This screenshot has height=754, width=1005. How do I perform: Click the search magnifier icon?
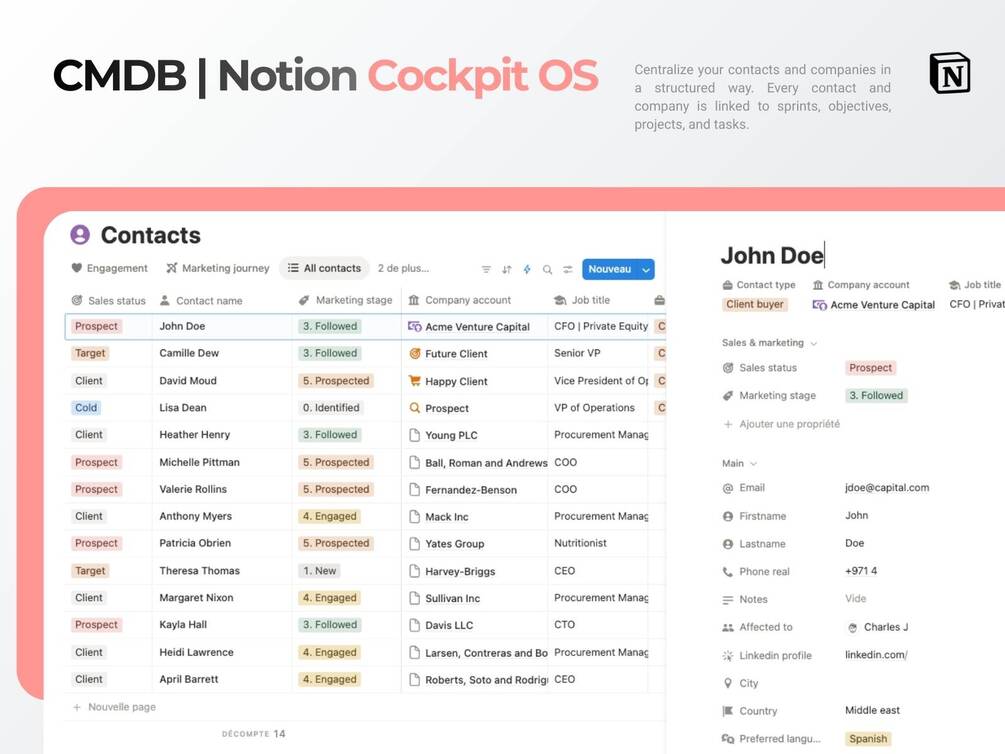(547, 269)
